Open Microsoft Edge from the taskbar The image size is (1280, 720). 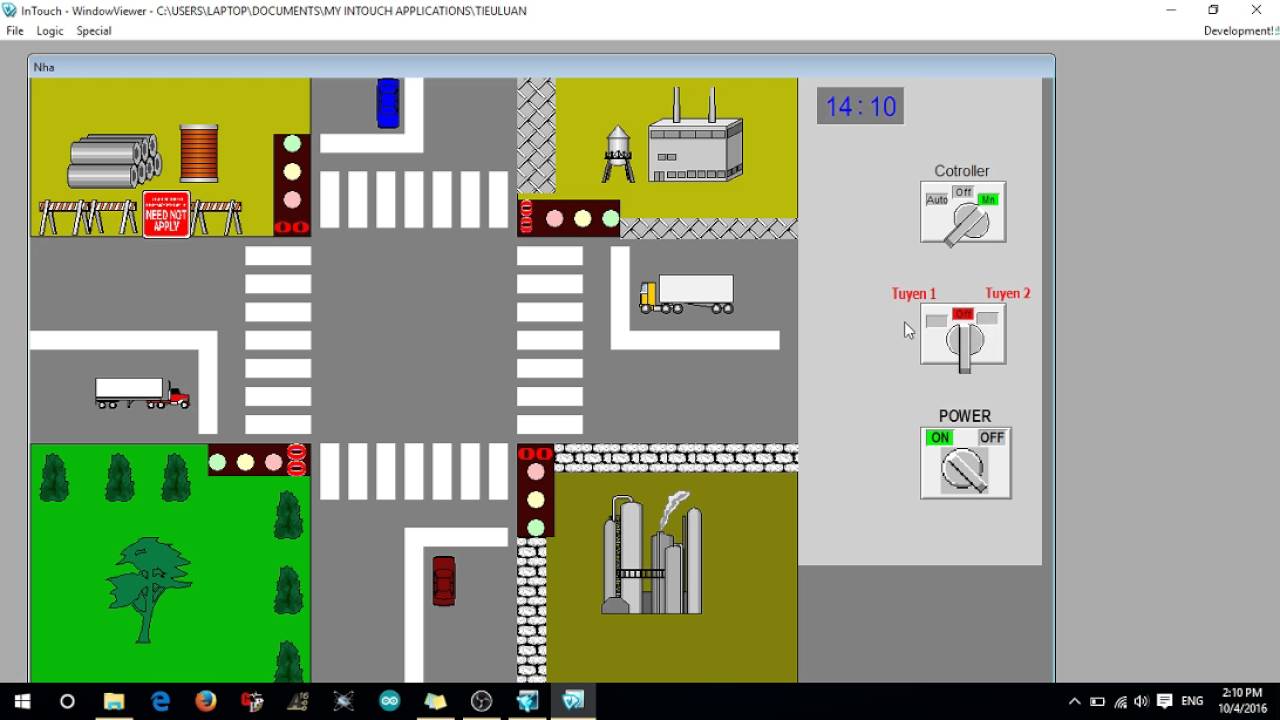pyautogui.click(x=160, y=701)
